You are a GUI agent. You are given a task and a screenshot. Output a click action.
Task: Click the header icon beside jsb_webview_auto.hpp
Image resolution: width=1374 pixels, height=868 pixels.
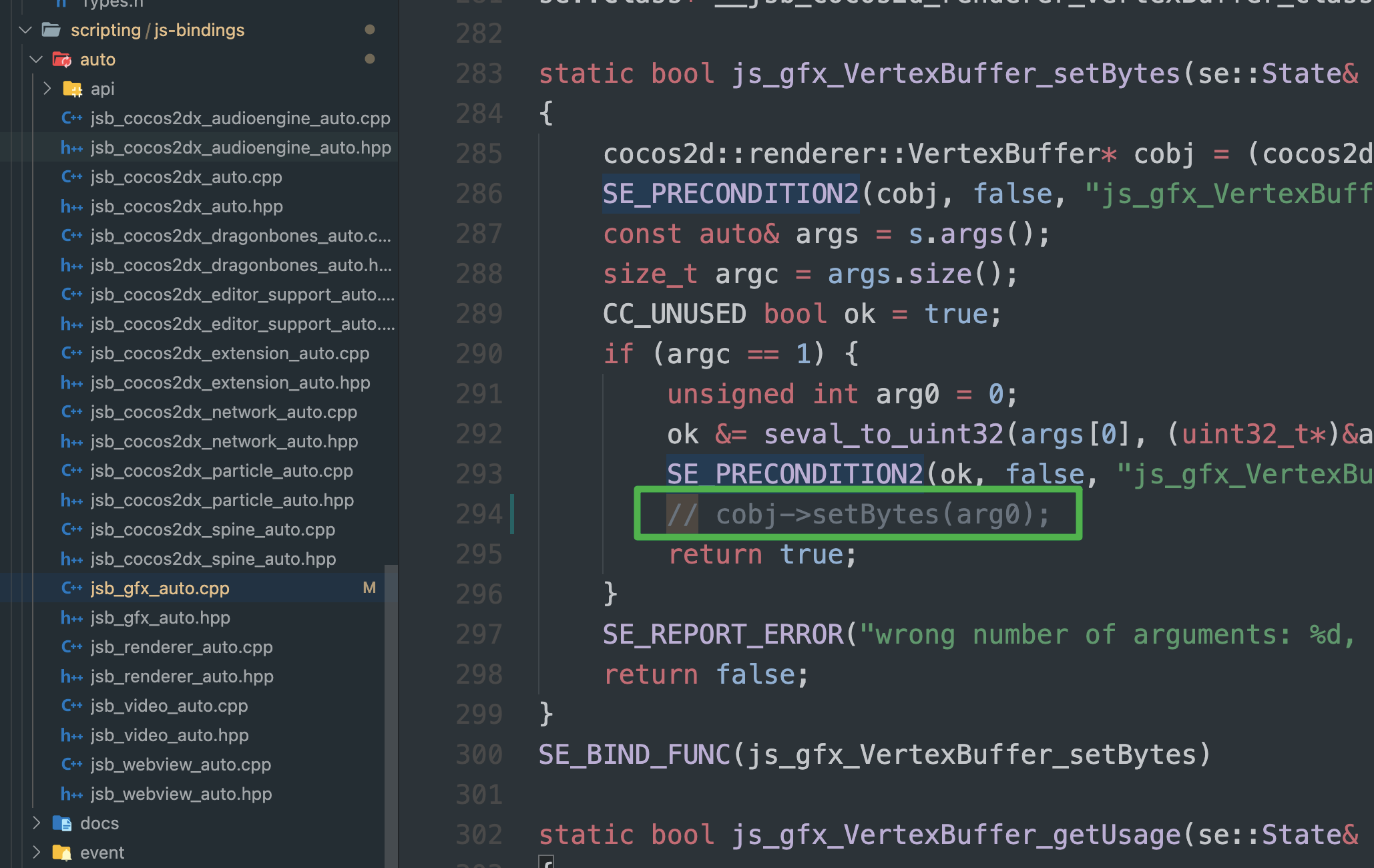[71, 794]
